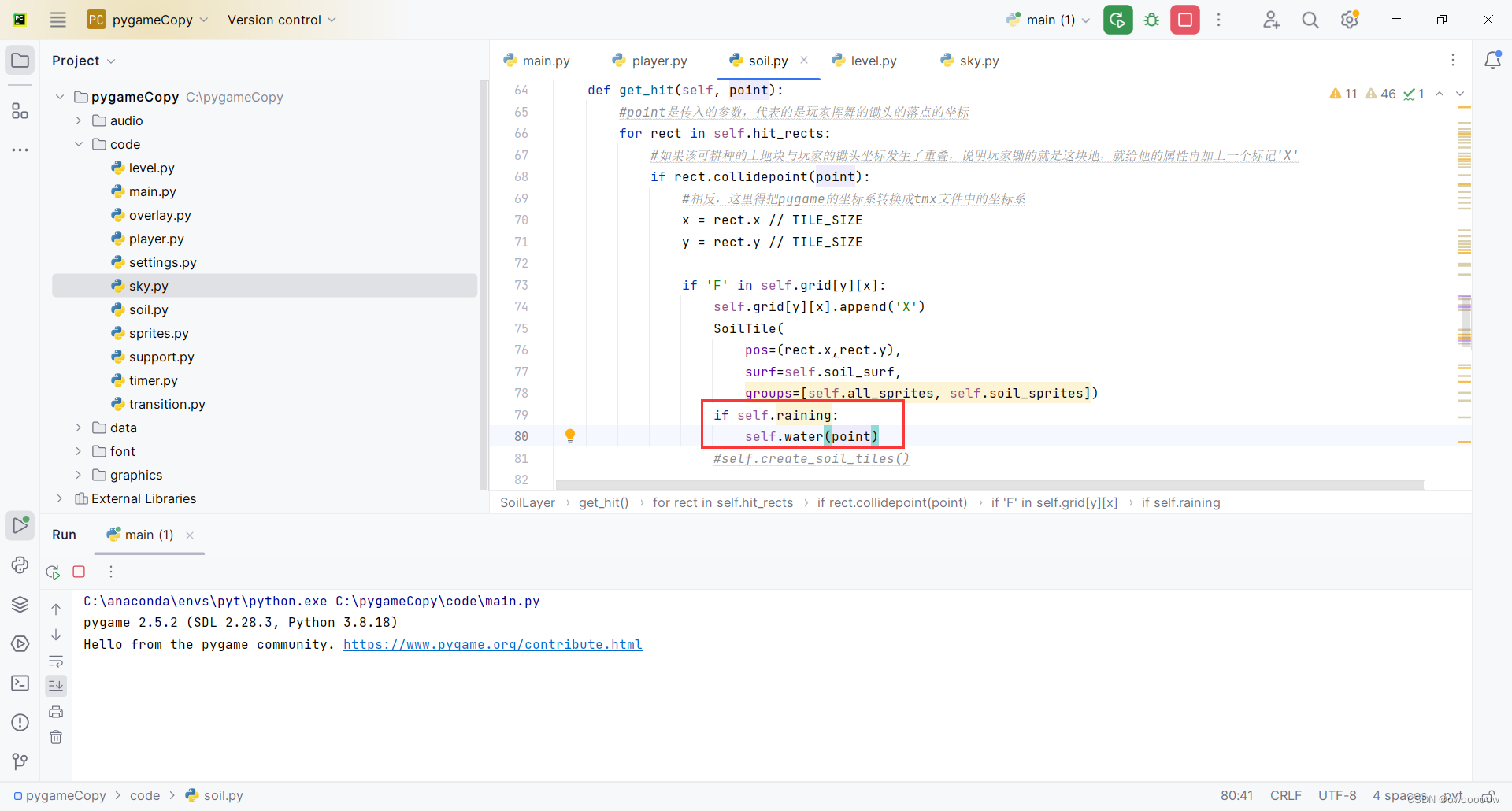The image size is (1512, 811).
Task: Open pygame contribute.html link
Action: pyautogui.click(x=493, y=644)
